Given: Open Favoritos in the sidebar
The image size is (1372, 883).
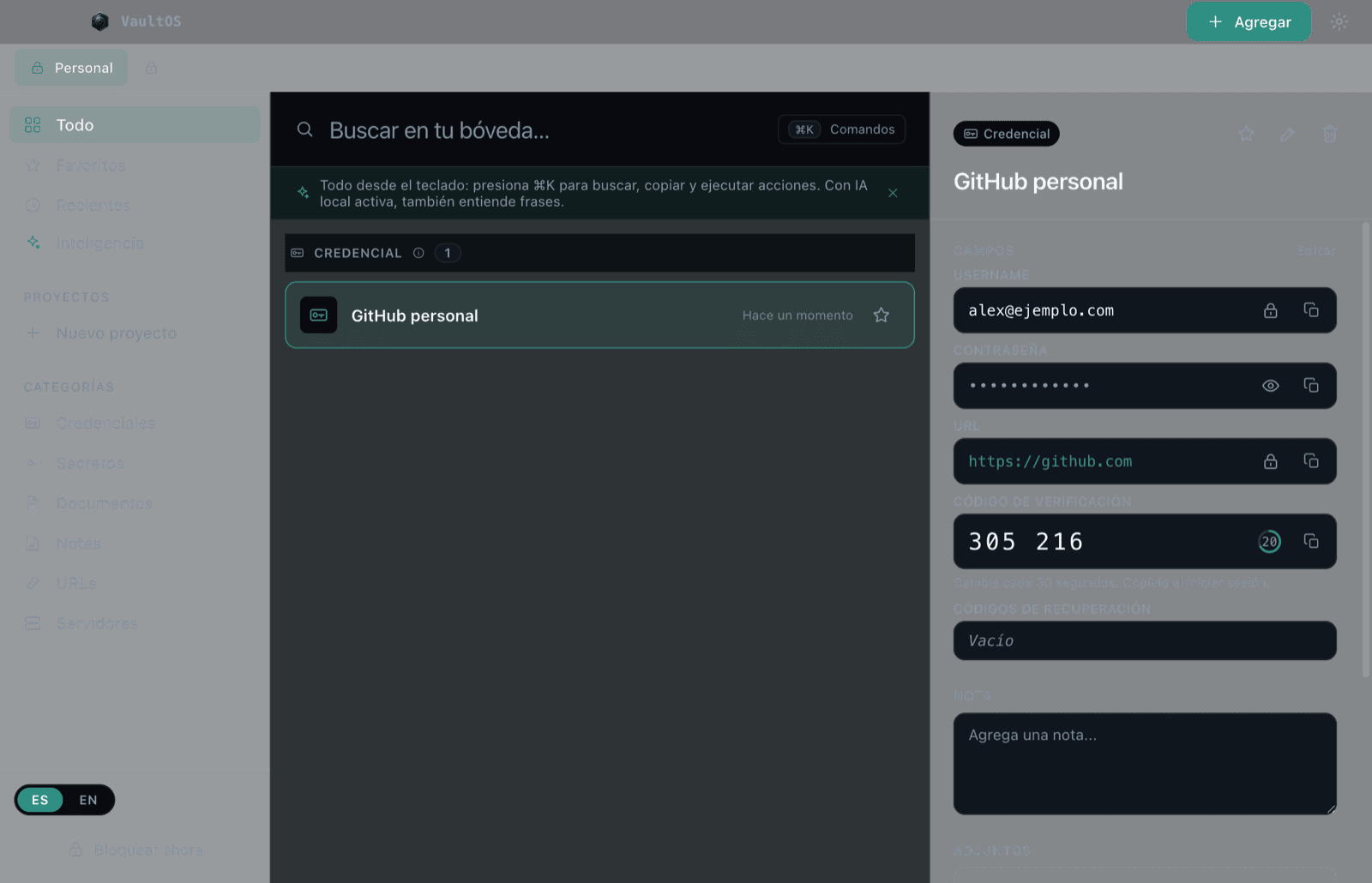Looking at the screenshot, I should (x=135, y=165).
